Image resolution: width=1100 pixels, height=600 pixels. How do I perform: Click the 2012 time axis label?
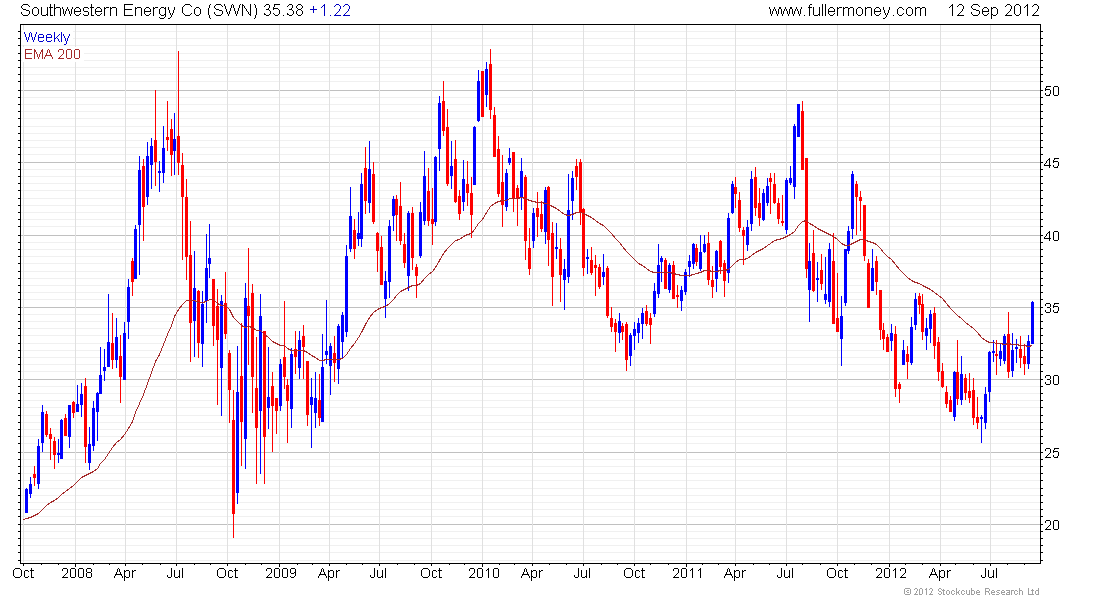[x=890, y=574]
